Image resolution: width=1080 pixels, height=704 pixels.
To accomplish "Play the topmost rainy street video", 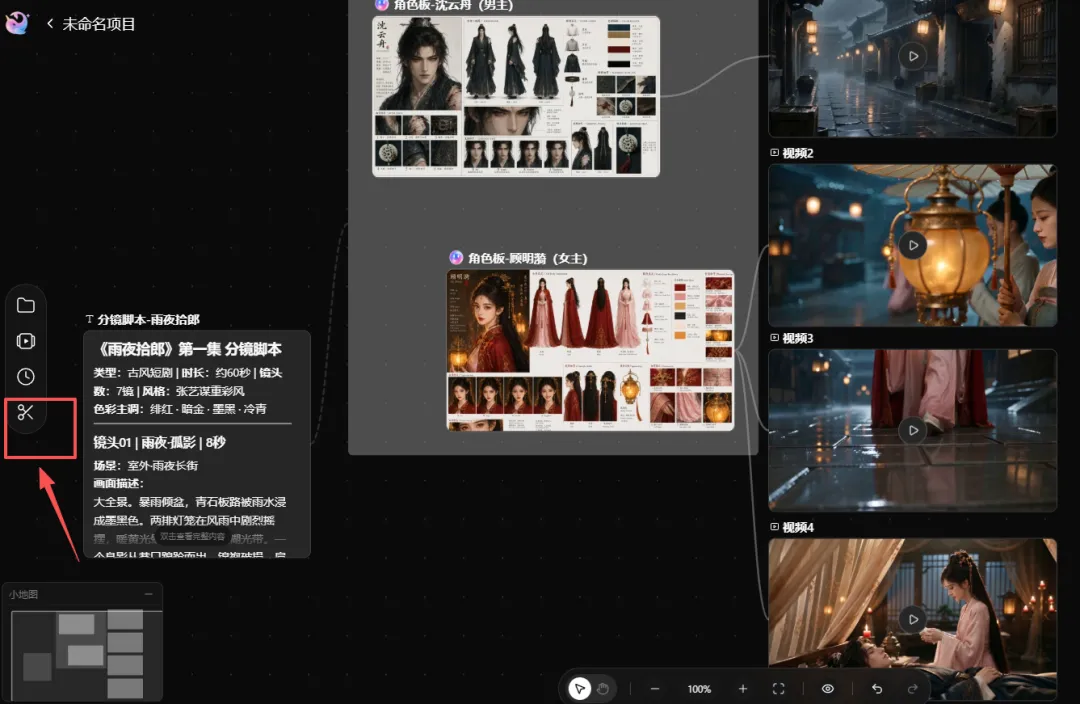I will tap(913, 56).
